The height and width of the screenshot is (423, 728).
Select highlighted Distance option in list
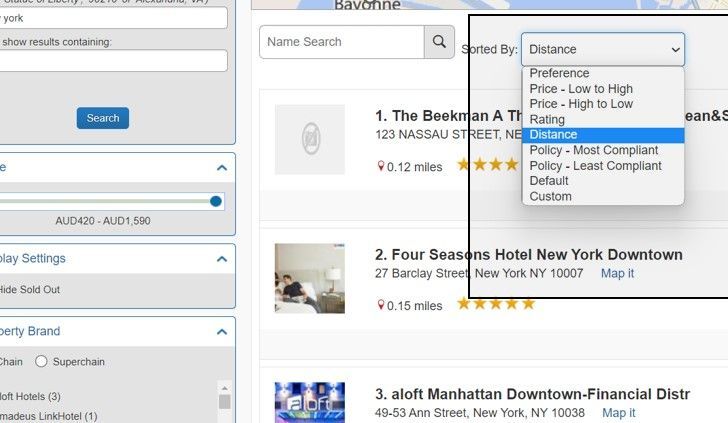point(603,135)
